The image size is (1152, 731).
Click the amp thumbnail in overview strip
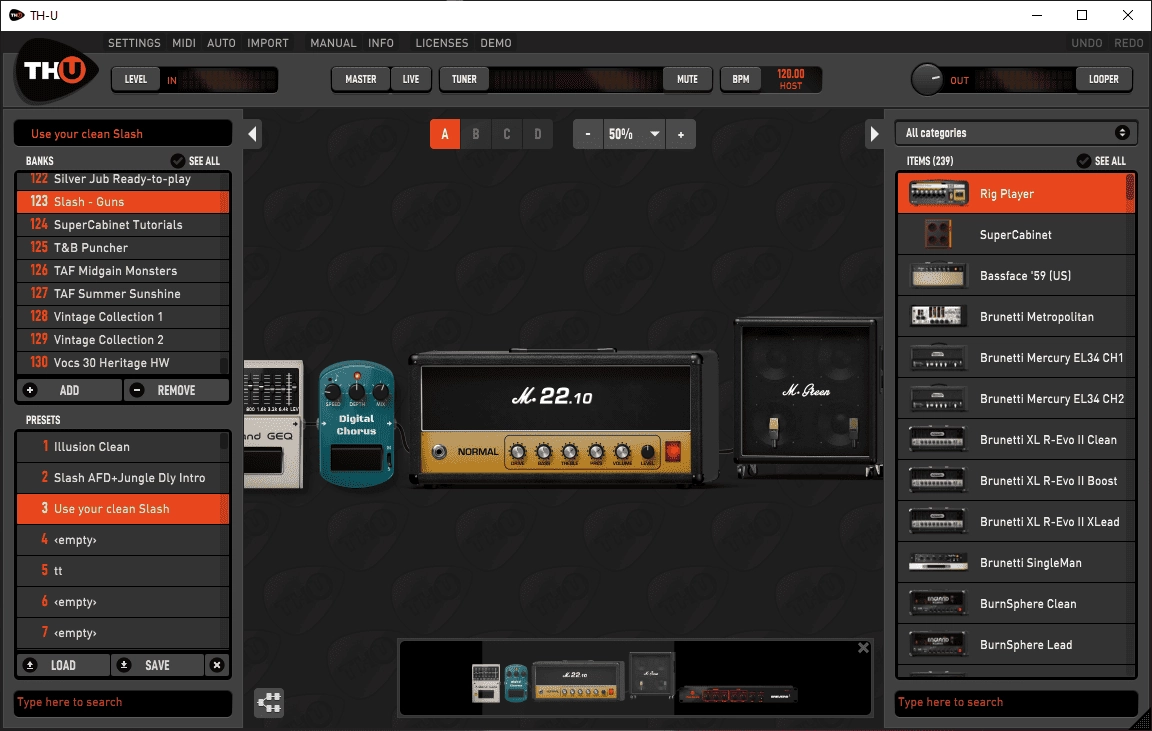pyautogui.click(x=577, y=681)
